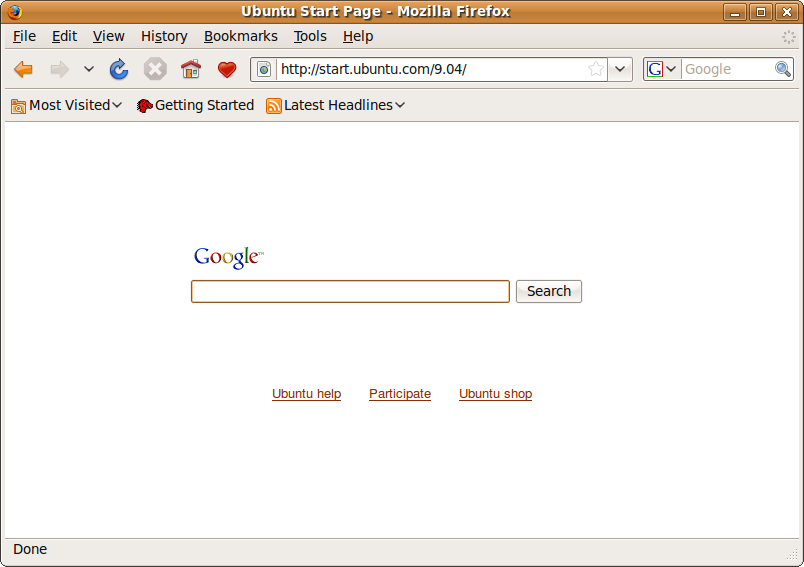Click the Forward arrow button
The height and width of the screenshot is (567, 804).
pos(59,69)
